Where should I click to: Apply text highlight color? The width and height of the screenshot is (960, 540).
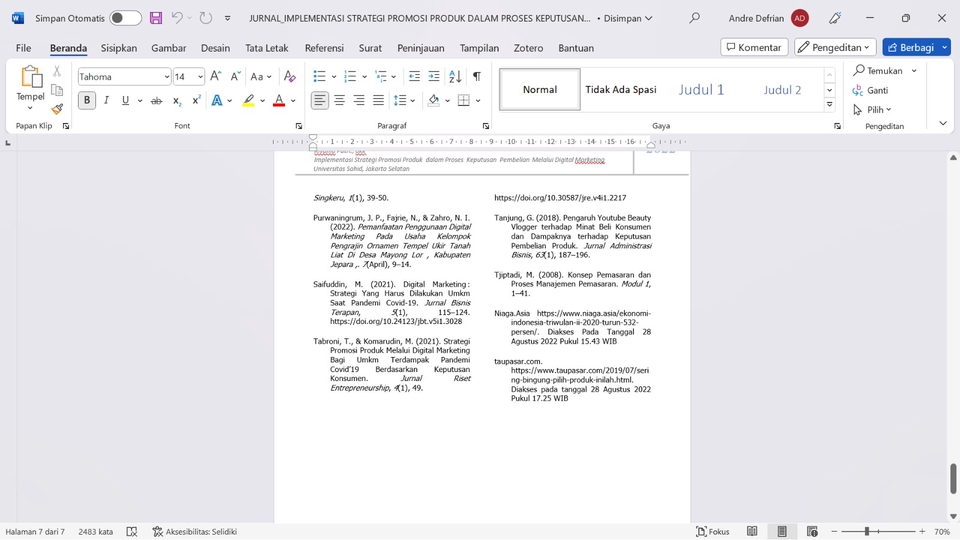[x=248, y=100]
